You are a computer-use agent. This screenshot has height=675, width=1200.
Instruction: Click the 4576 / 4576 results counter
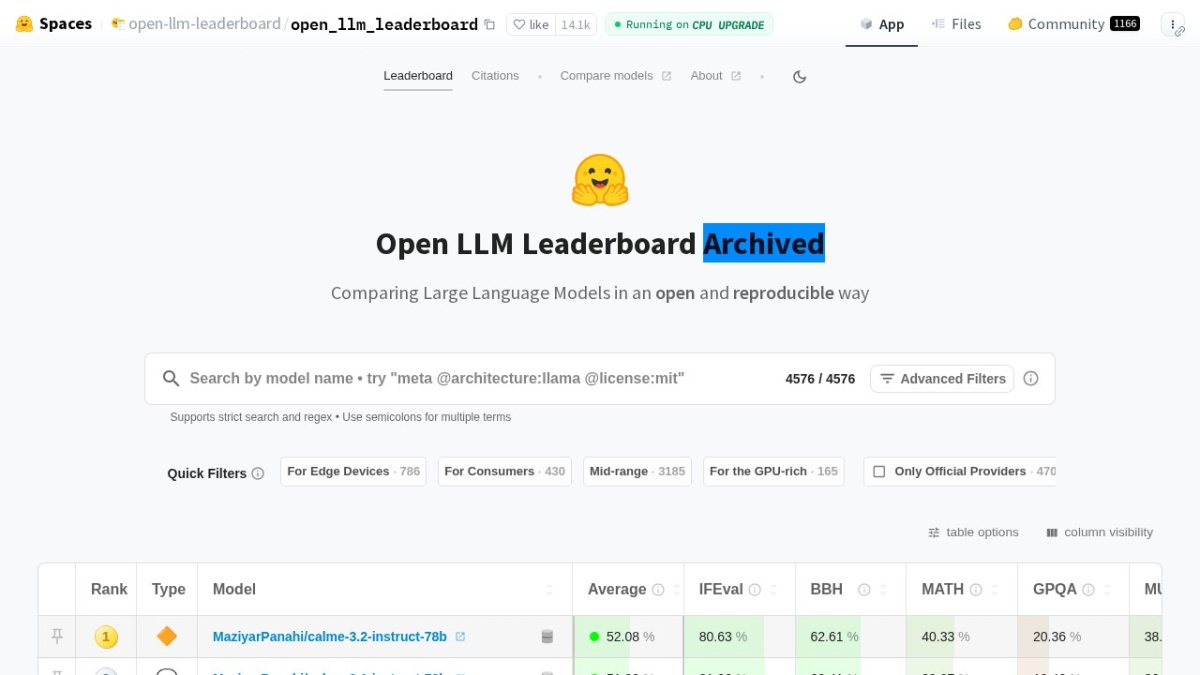(x=820, y=379)
